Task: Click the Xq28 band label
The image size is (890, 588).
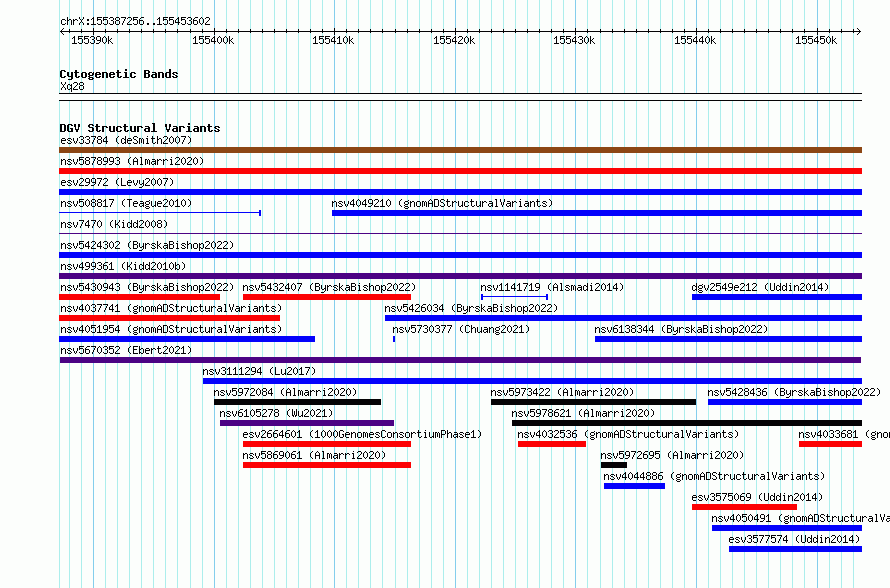Action: (x=72, y=86)
